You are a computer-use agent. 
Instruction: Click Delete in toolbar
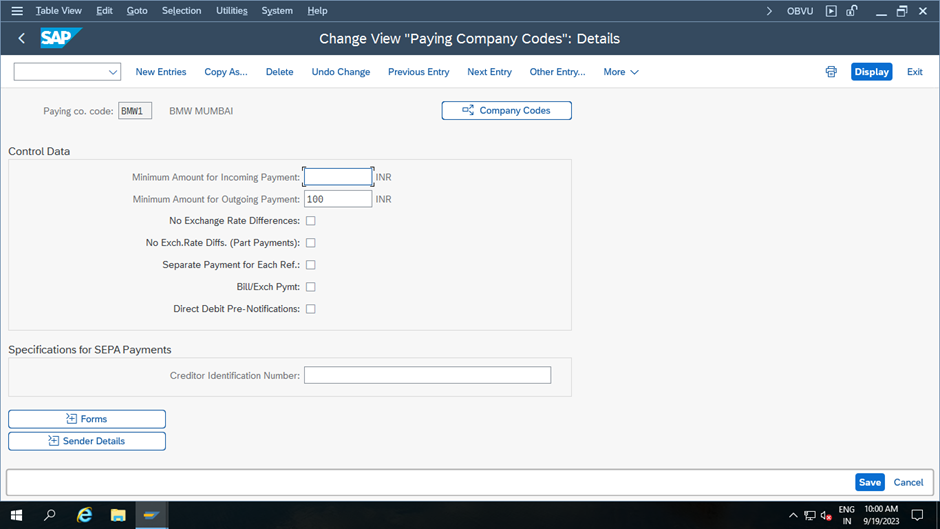coord(279,72)
